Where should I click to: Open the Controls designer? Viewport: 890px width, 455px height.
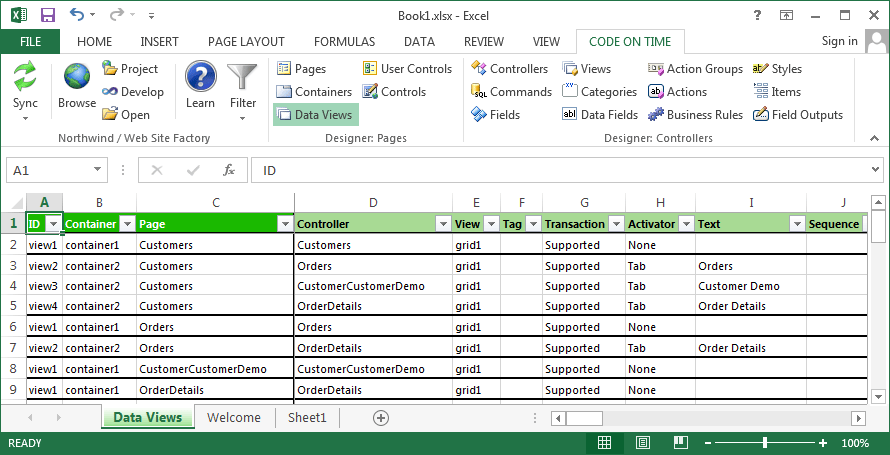[394, 92]
